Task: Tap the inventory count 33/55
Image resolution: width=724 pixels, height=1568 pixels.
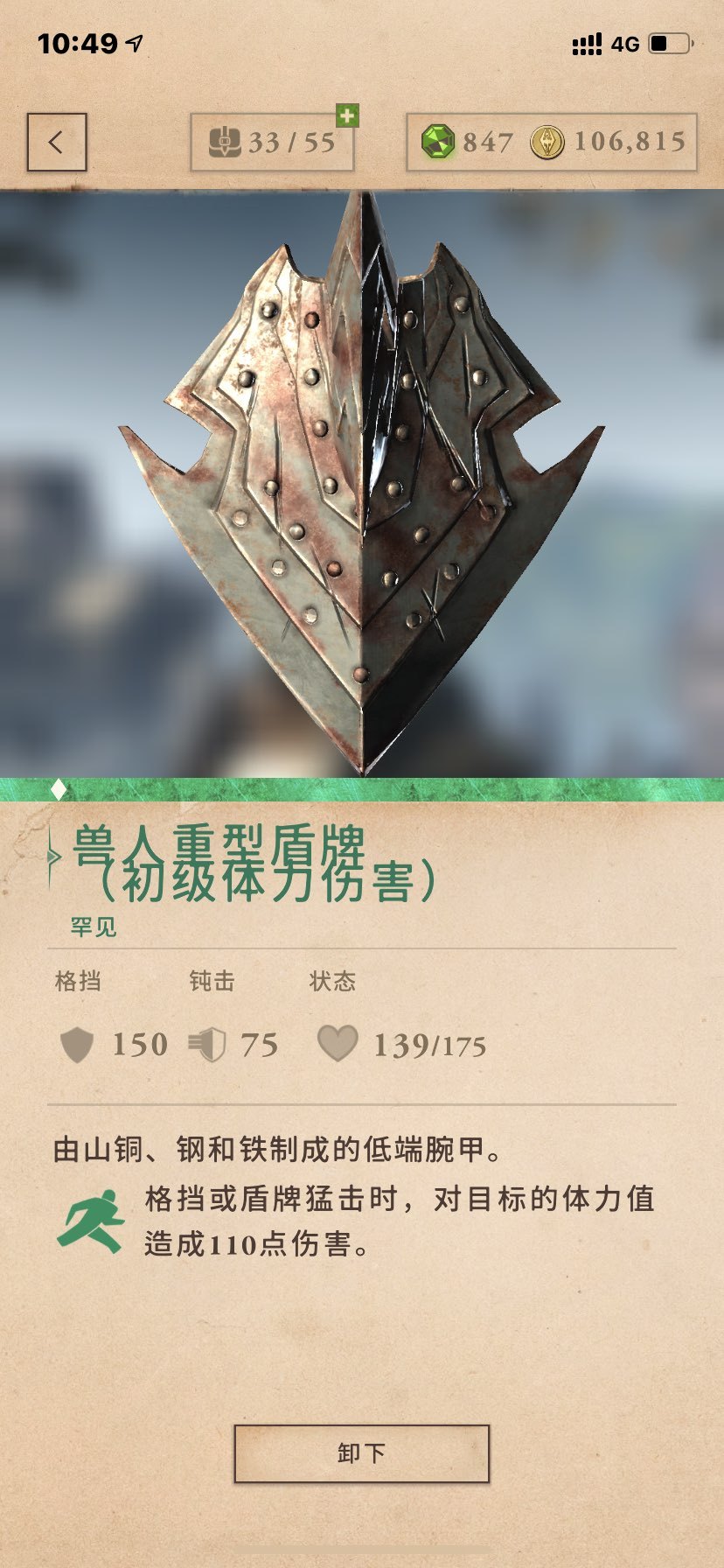Action: [x=292, y=142]
